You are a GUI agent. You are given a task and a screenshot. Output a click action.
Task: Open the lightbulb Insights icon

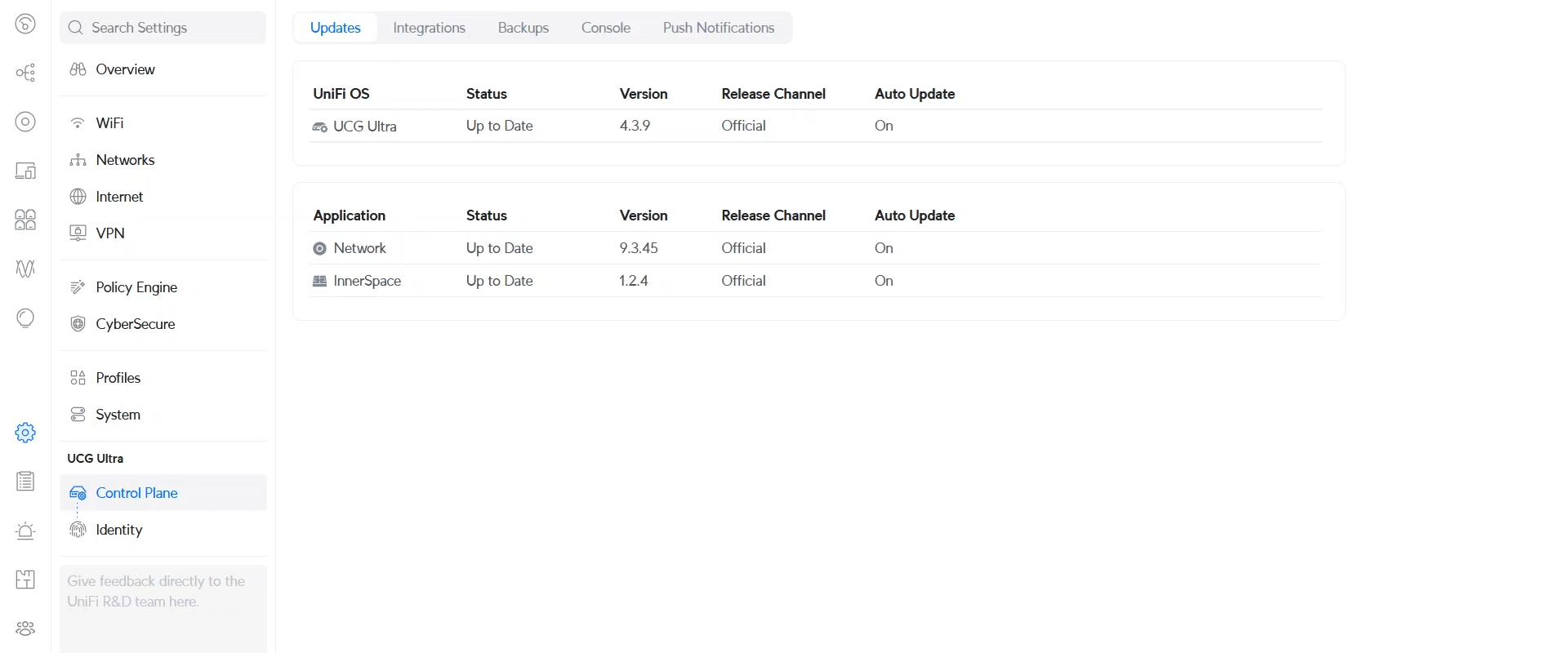tap(25, 318)
